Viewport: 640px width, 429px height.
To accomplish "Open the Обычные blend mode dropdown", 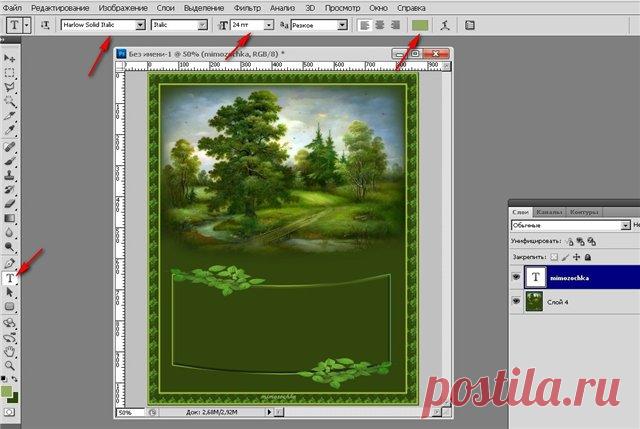I will (x=625, y=225).
